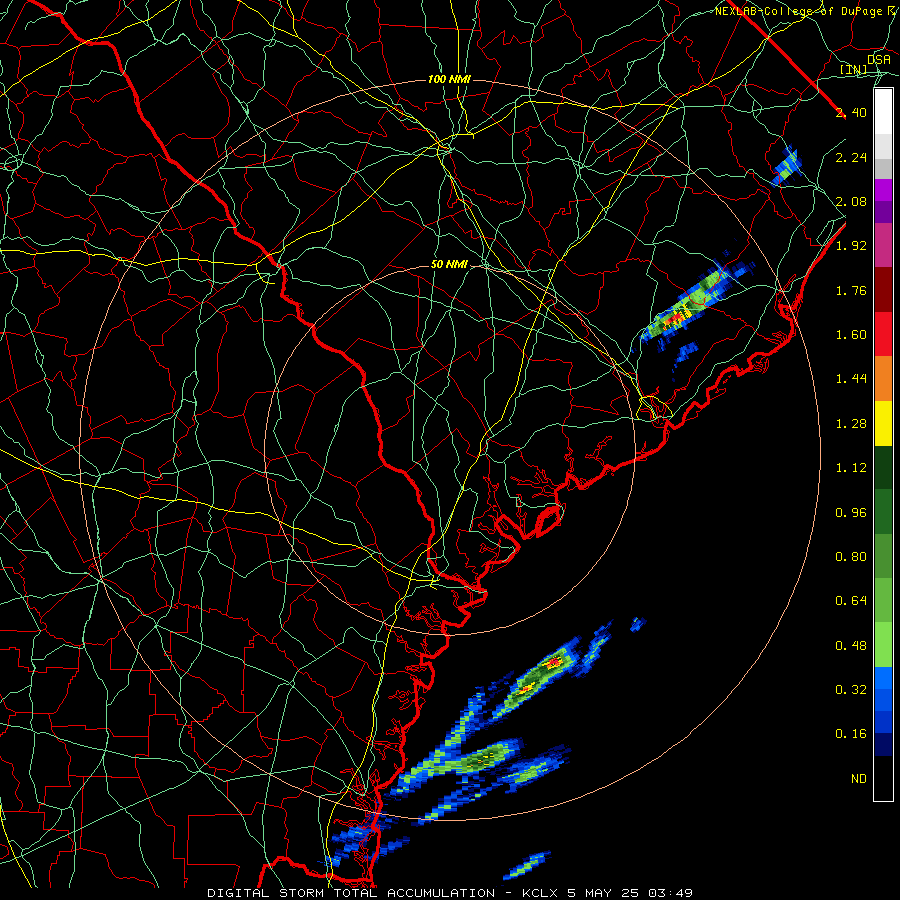Image resolution: width=900 pixels, height=900 pixels.
Task: Click the 1.44 legend value
Action: coord(851,379)
